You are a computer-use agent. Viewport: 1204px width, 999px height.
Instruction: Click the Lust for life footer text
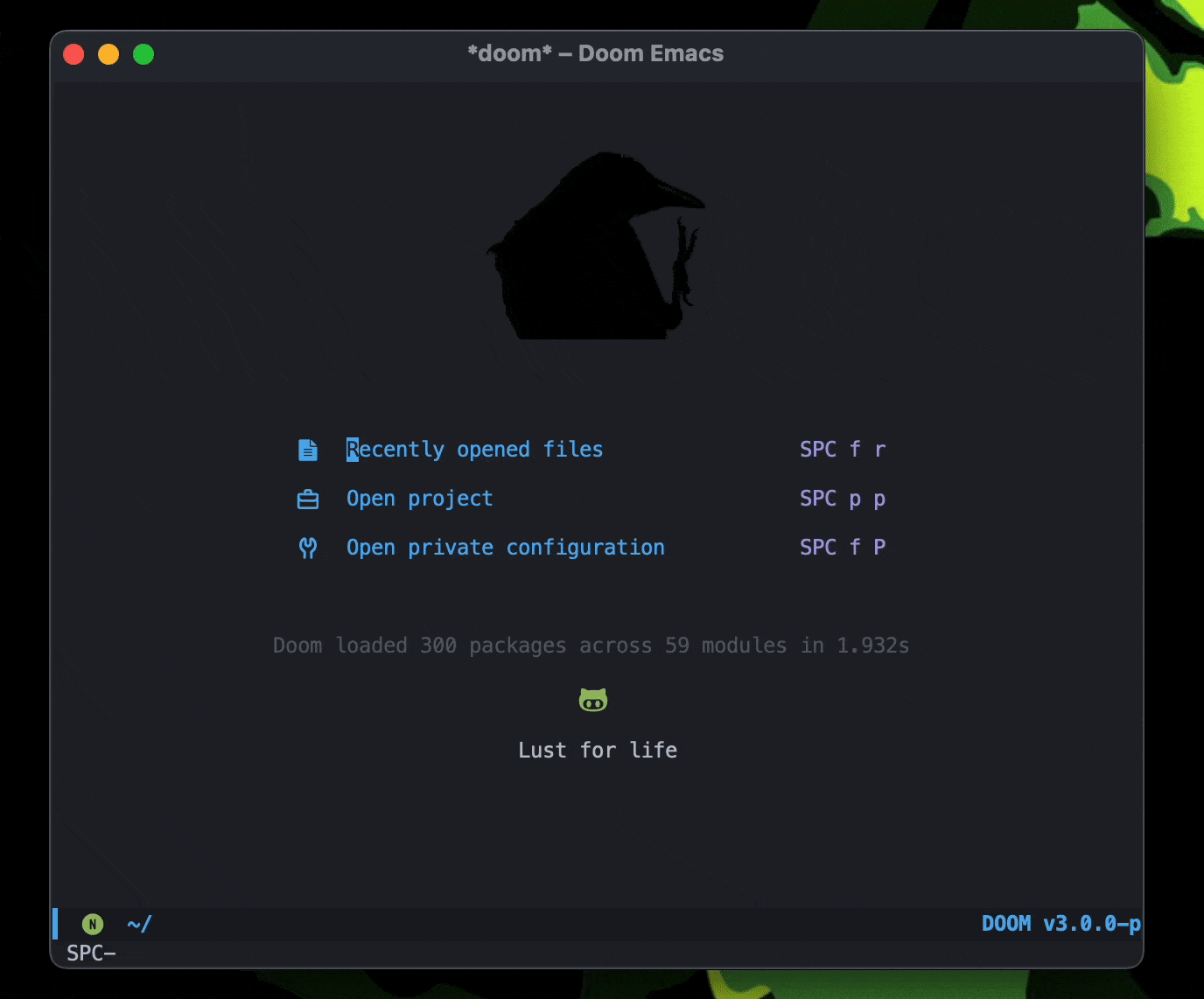tap(598, 751)
